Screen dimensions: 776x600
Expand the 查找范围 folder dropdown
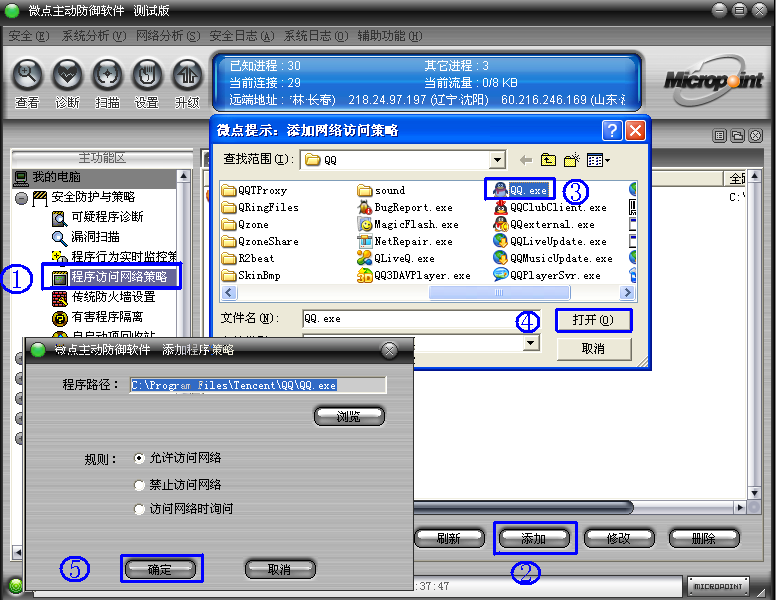[497, 159]
